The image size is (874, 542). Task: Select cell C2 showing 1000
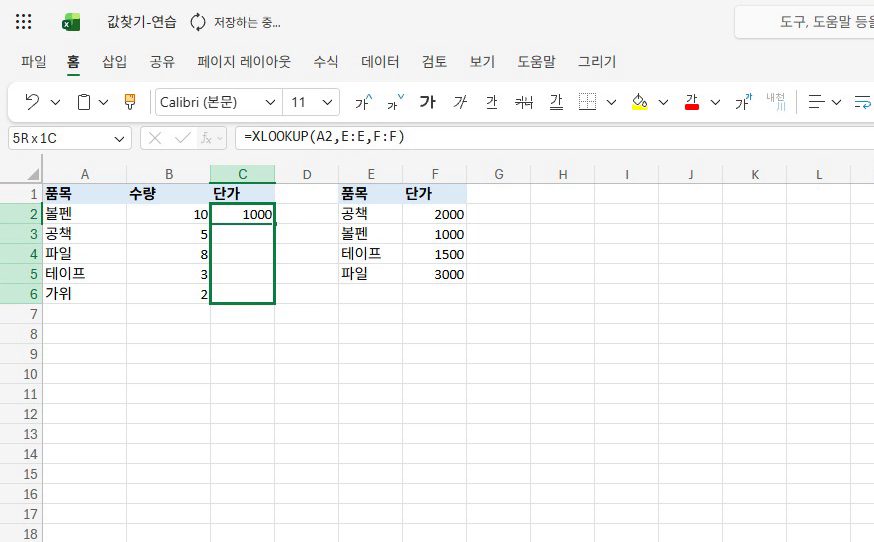pyautogui.click(x=242, y=214)
